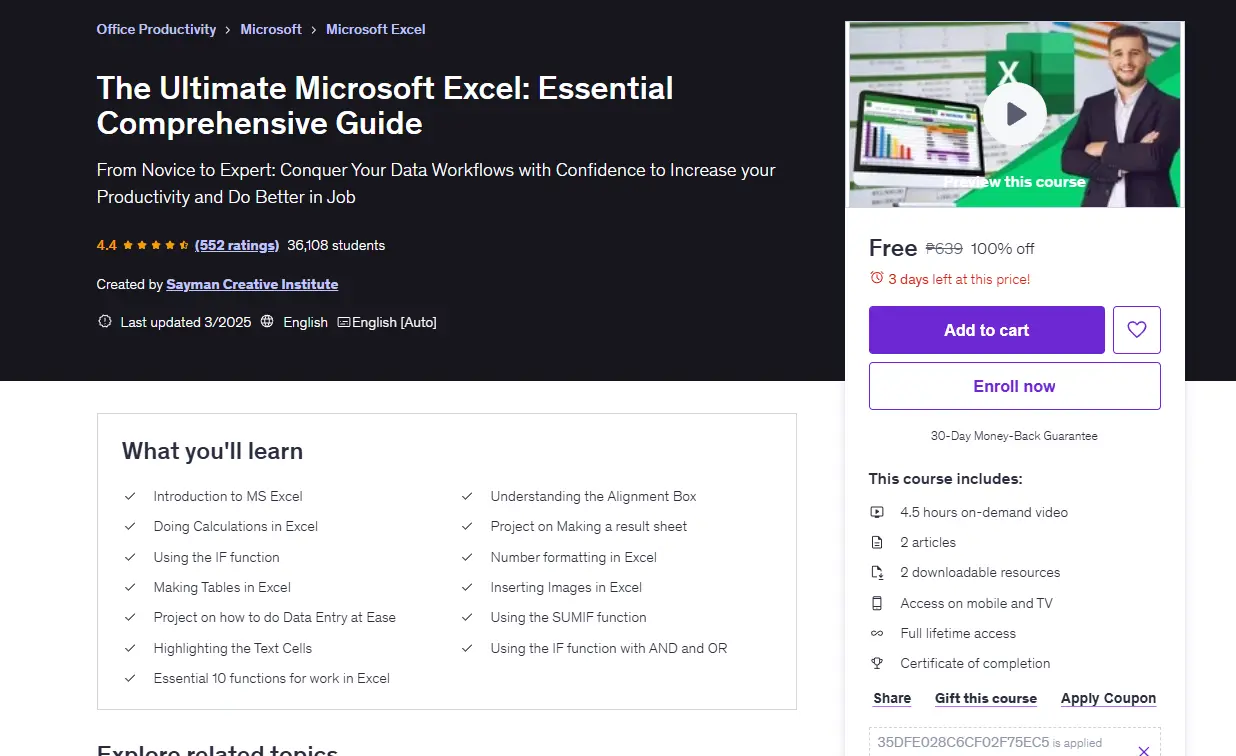The width and height of the screenshot is (1236, 756).
Task: Click the trophy certificate icon
Action: 877,663
